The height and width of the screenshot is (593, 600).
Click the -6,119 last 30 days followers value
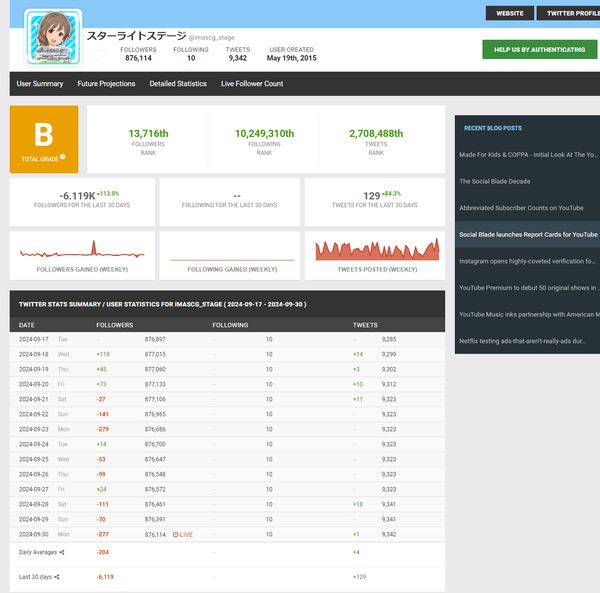(105, 577)
